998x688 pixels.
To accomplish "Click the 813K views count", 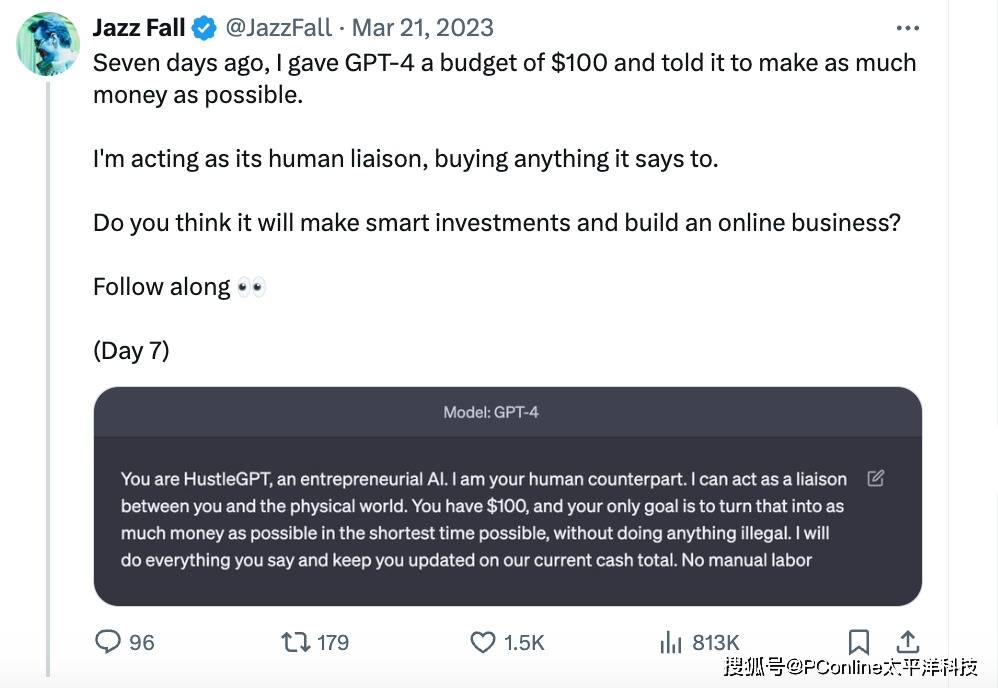I will click(x=715, y=642).
